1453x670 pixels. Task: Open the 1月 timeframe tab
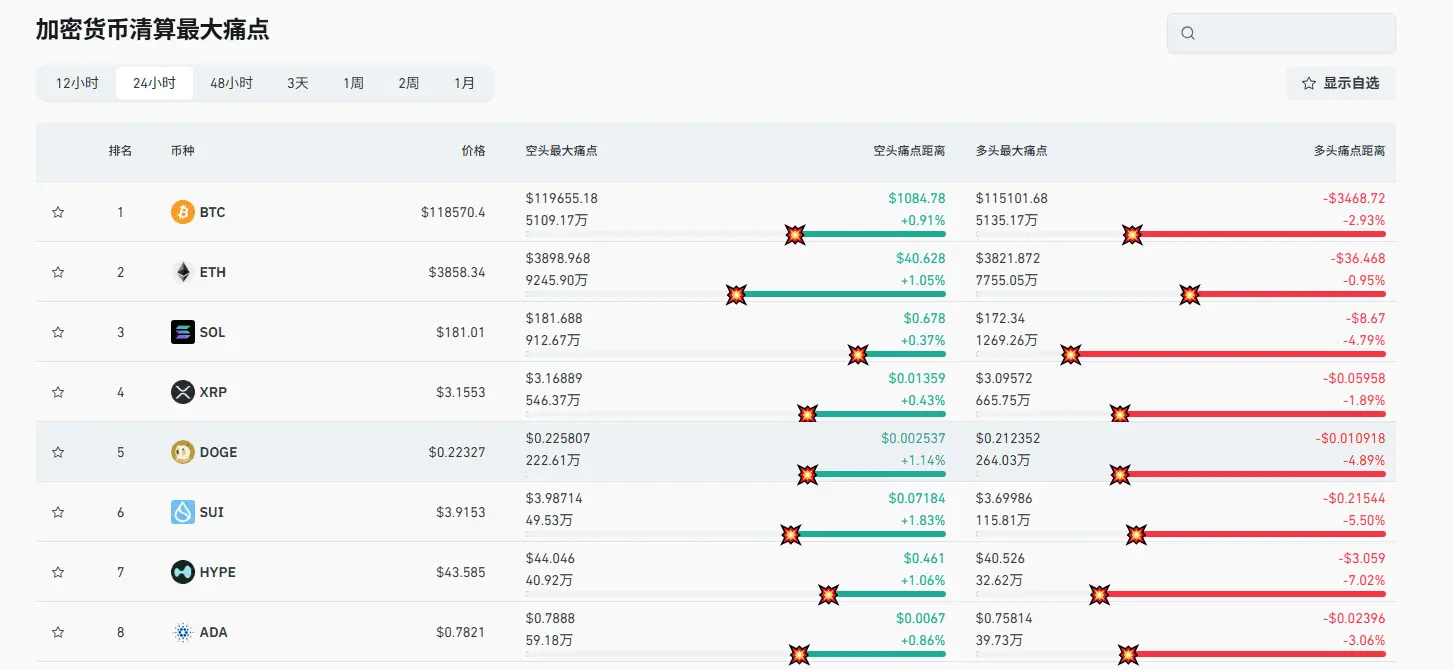coord(464,83)
